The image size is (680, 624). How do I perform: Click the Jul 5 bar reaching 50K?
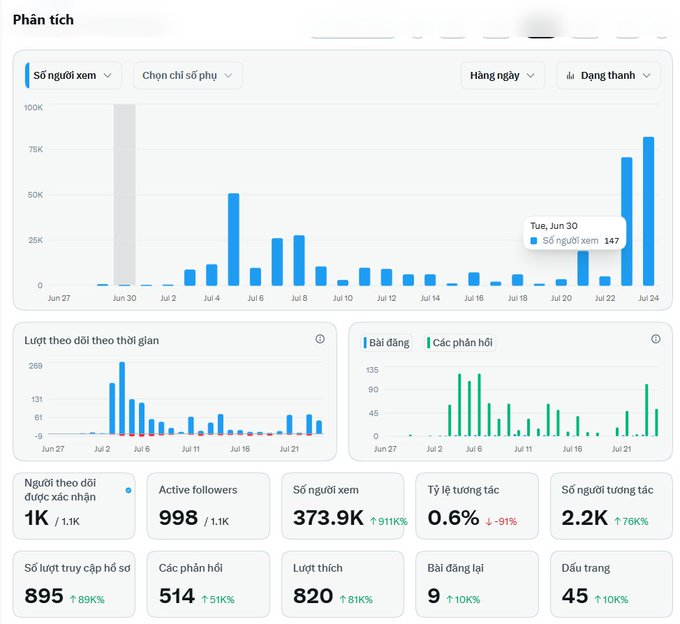click(x=233, y=239)
